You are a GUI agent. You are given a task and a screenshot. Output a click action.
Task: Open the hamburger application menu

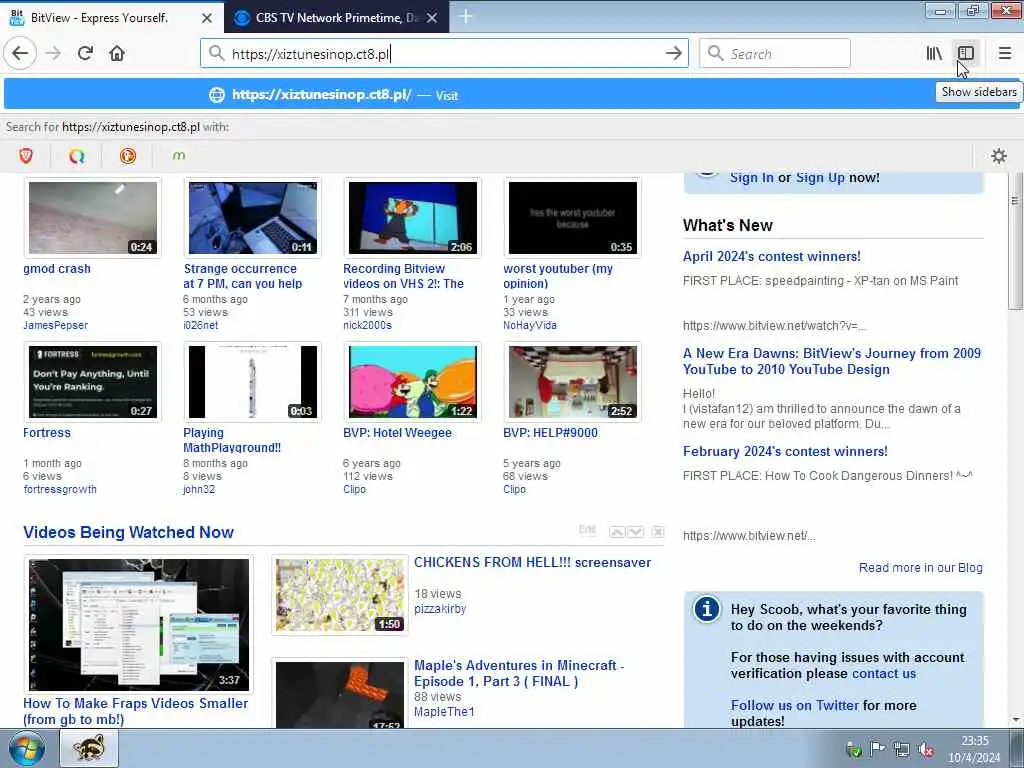click(1004, 53)
